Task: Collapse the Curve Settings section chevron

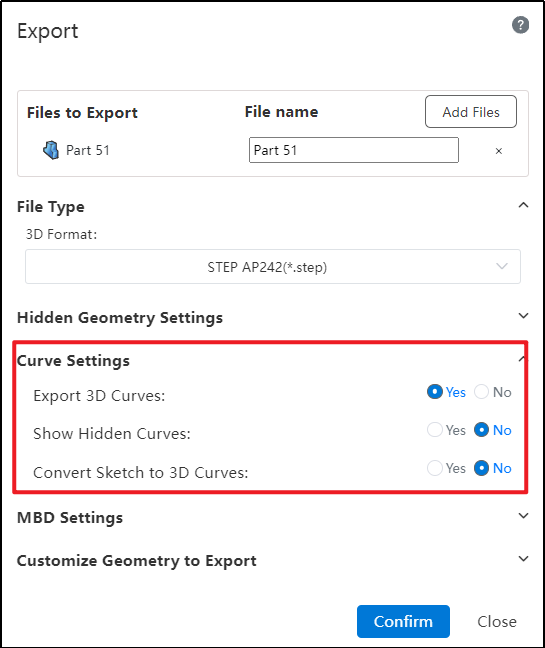Action: (523, 358)
